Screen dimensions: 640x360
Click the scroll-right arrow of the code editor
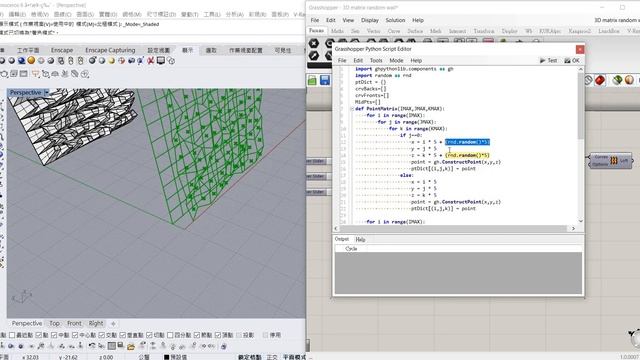(x=573, y=229)
